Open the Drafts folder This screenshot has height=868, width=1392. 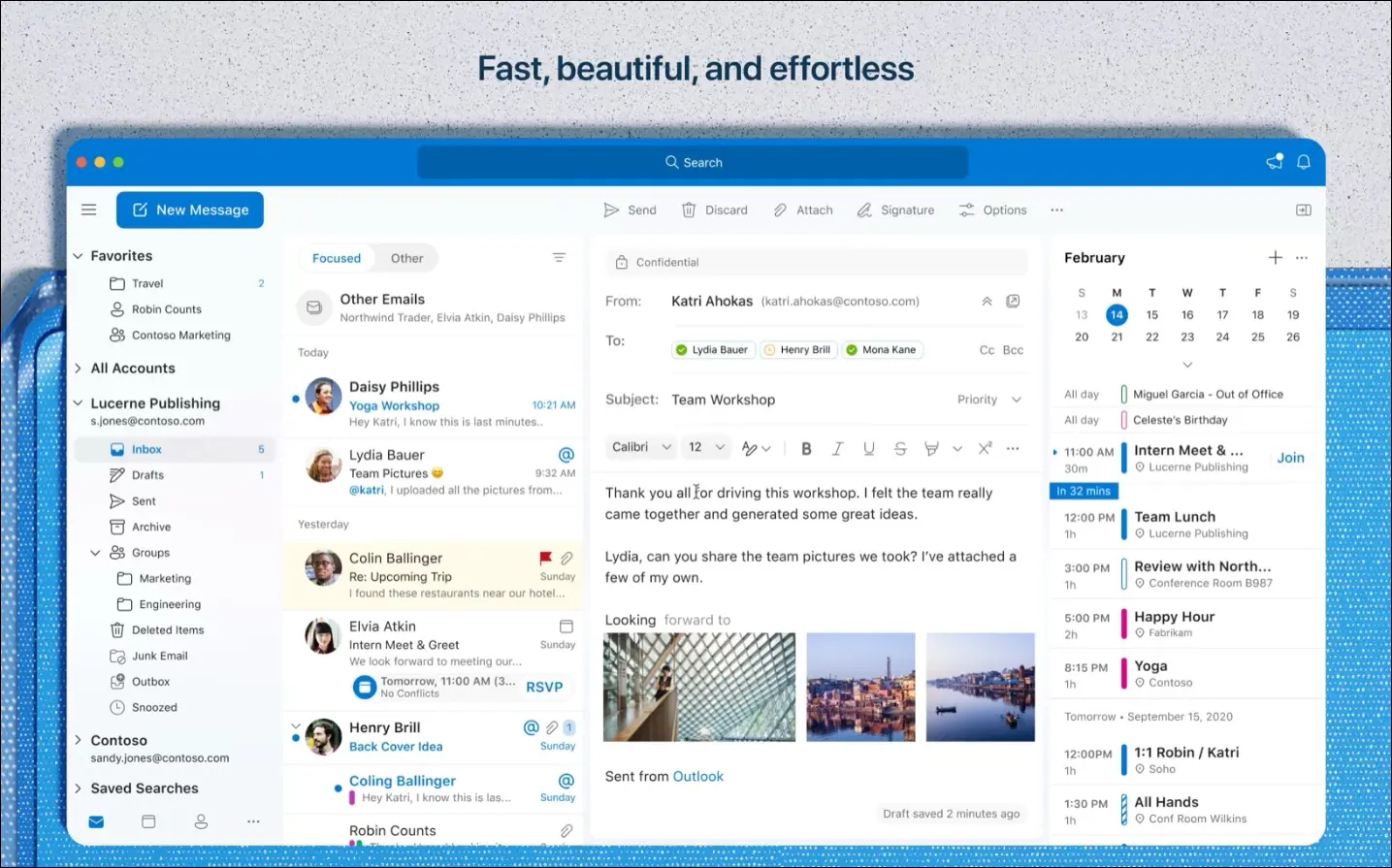[x=147, y=475]
